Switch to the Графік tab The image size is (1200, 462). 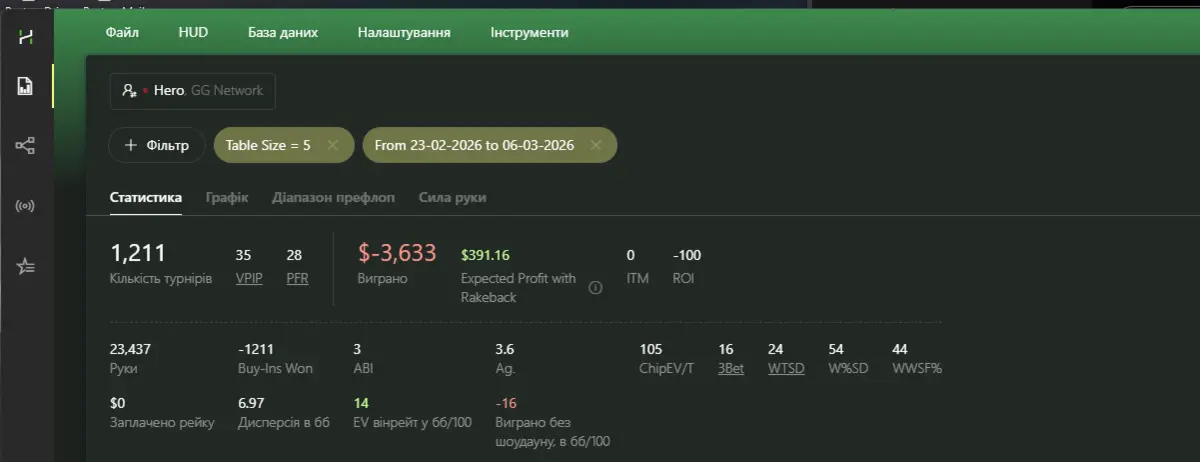coord(227,198)
